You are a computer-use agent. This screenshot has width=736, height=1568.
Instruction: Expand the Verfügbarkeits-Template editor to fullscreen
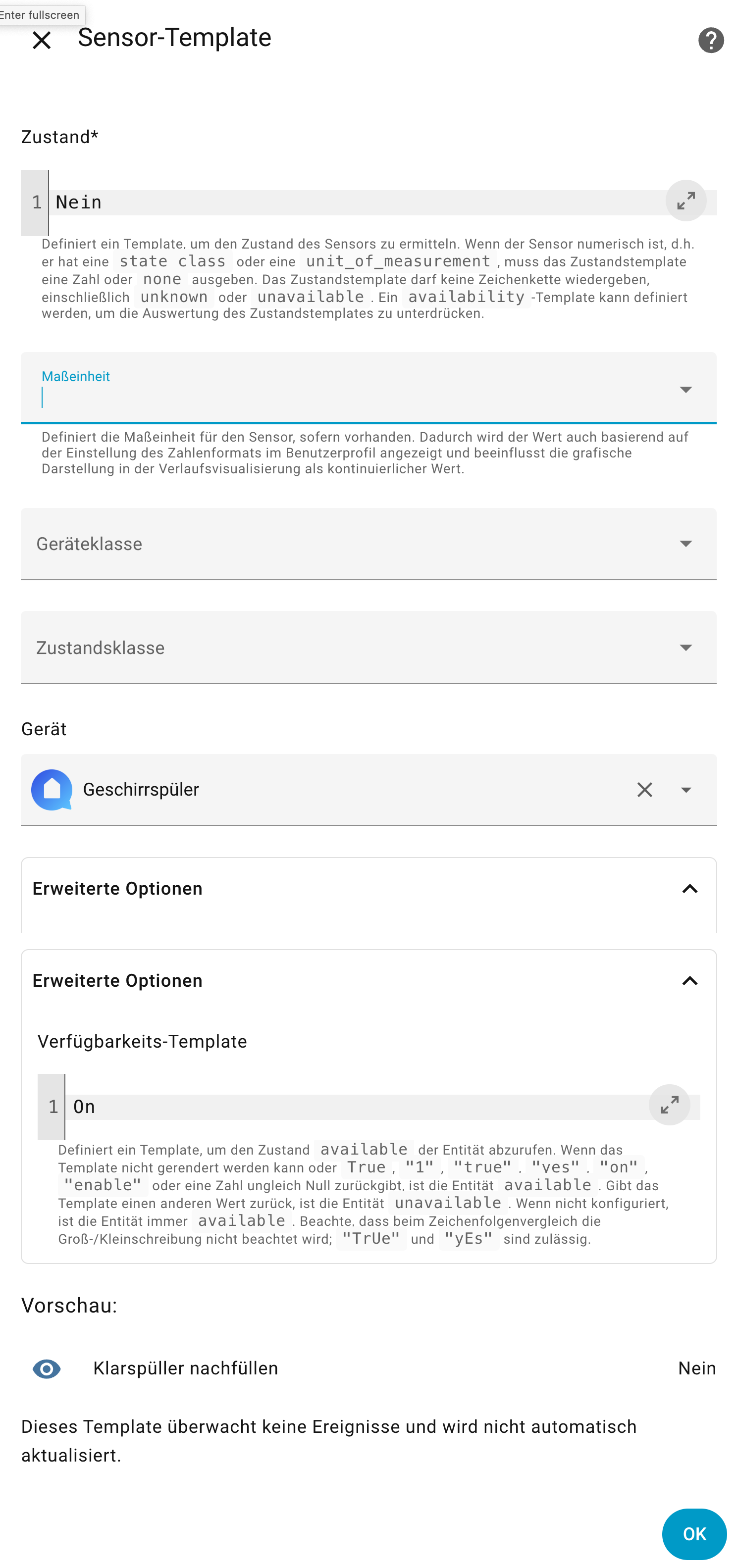pos(669,1105)
